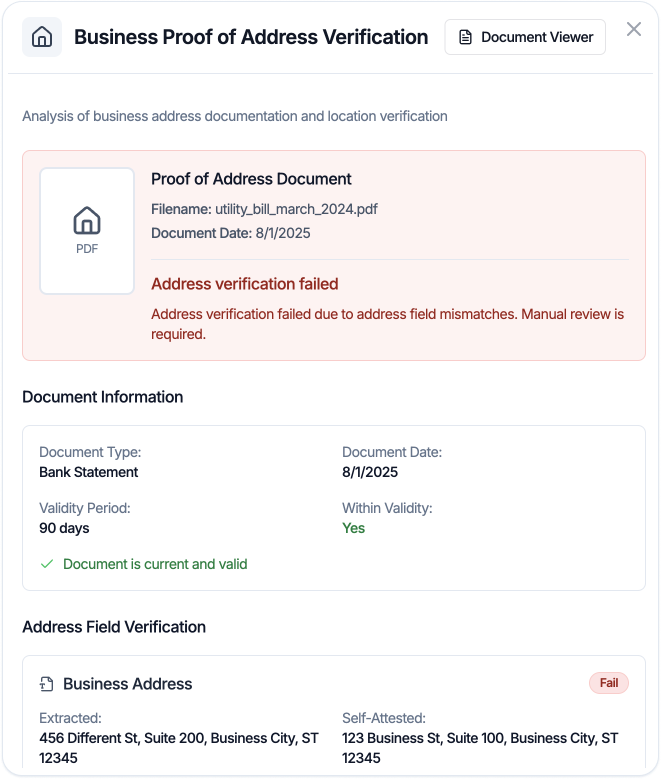The image size is (661, 779).
Task: Click the '90 days' validity period value
Action: pos(64,528)
